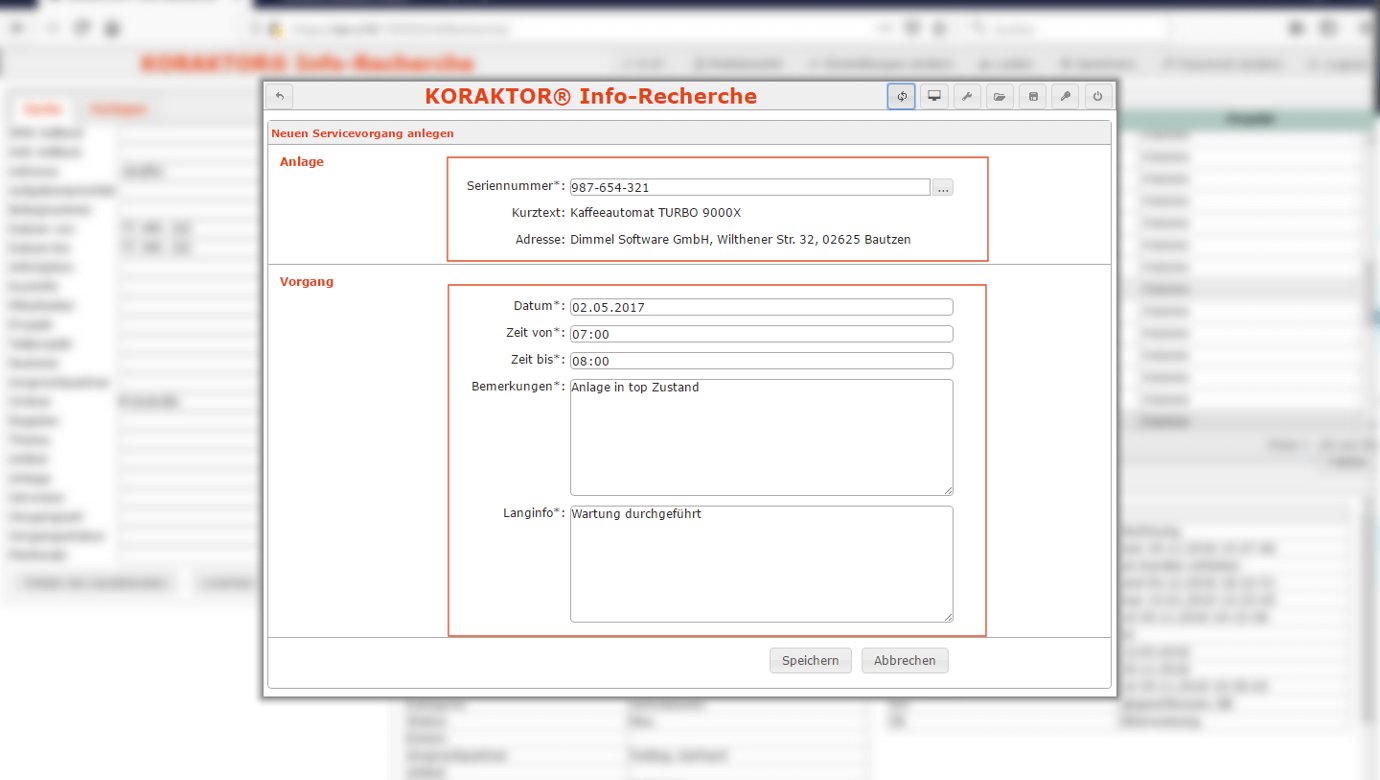Open the wrench settings icon
This screenshot has width=1380, height=780.
click(x=967, y=97)
